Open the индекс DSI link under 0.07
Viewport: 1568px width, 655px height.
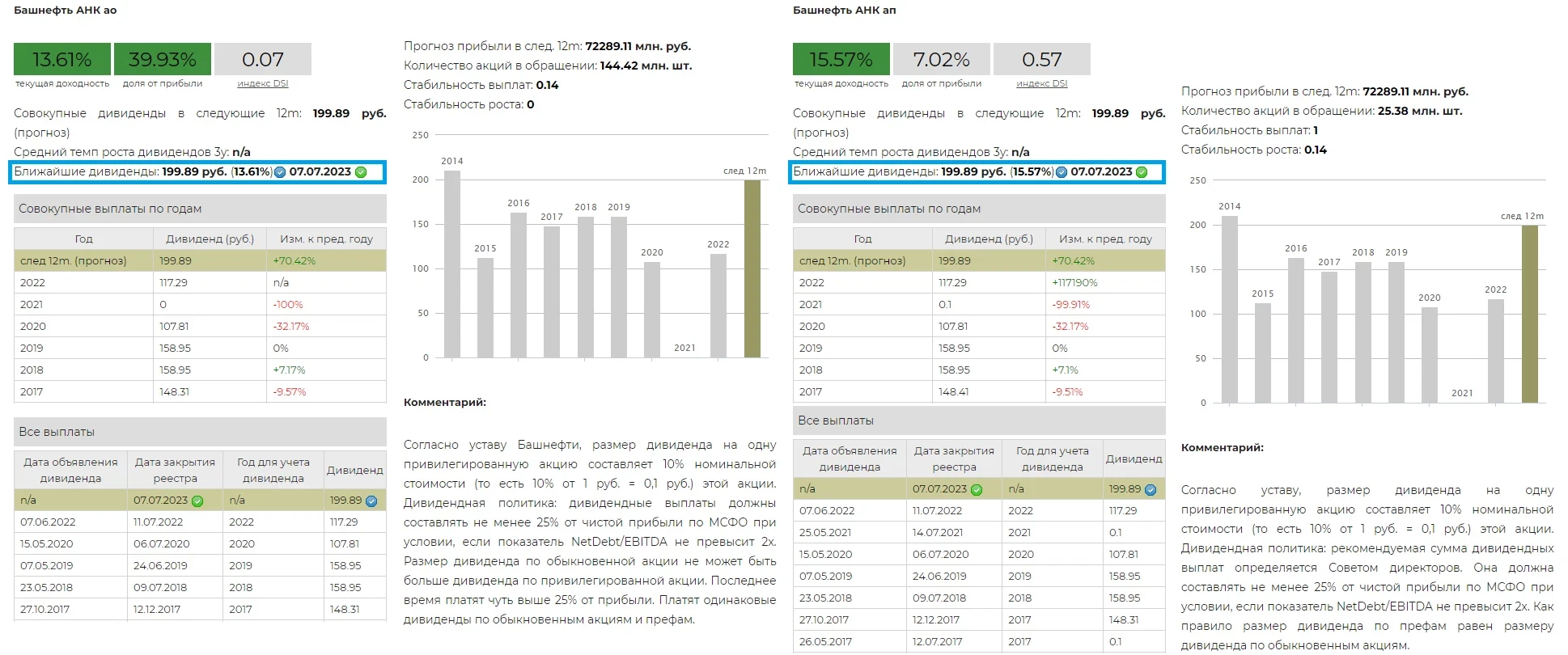point(262,83)
